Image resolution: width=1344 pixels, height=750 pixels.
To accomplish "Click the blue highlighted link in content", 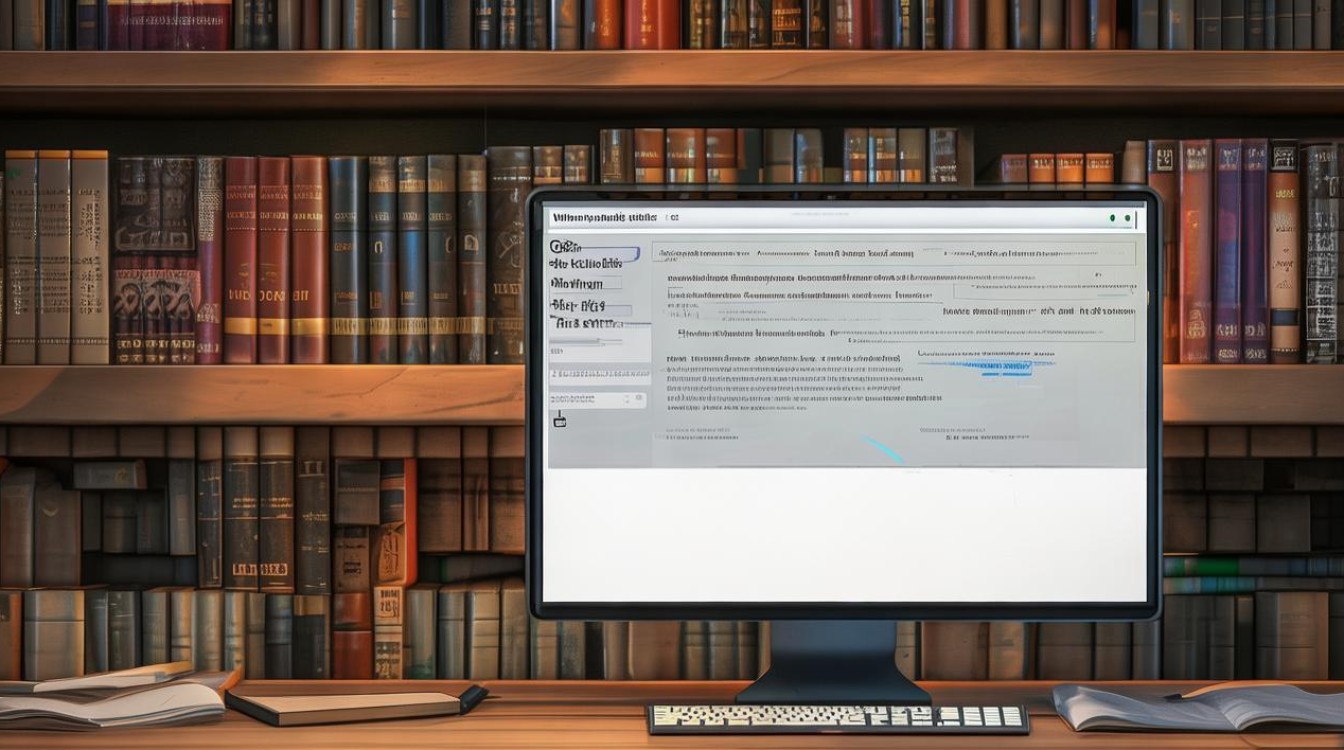I will (1006, 367).
